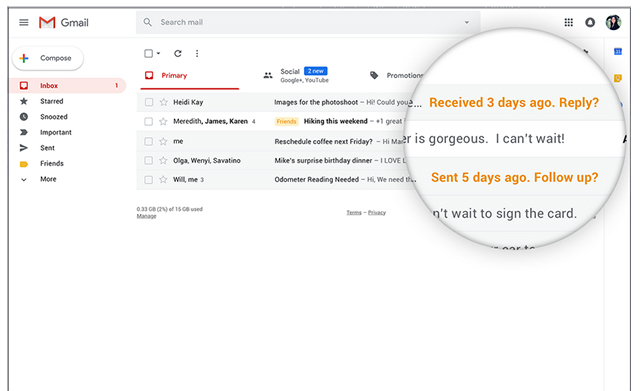
Task: Open Mike's surprise birthday dinner email
Action: pyautogui.click(x=323, y=160)
